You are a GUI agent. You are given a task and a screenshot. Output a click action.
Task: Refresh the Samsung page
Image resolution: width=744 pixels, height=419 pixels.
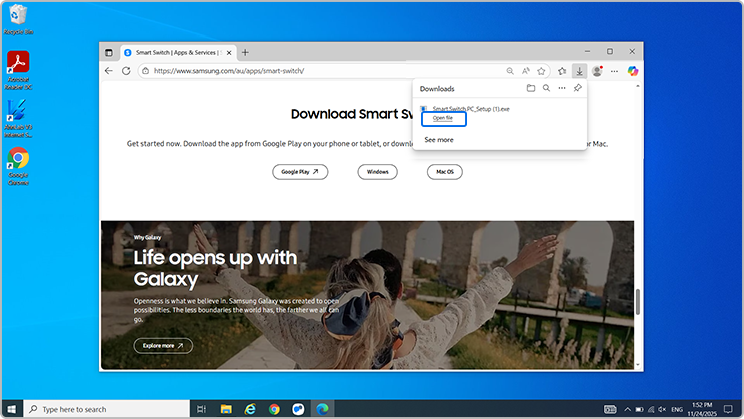126,71
